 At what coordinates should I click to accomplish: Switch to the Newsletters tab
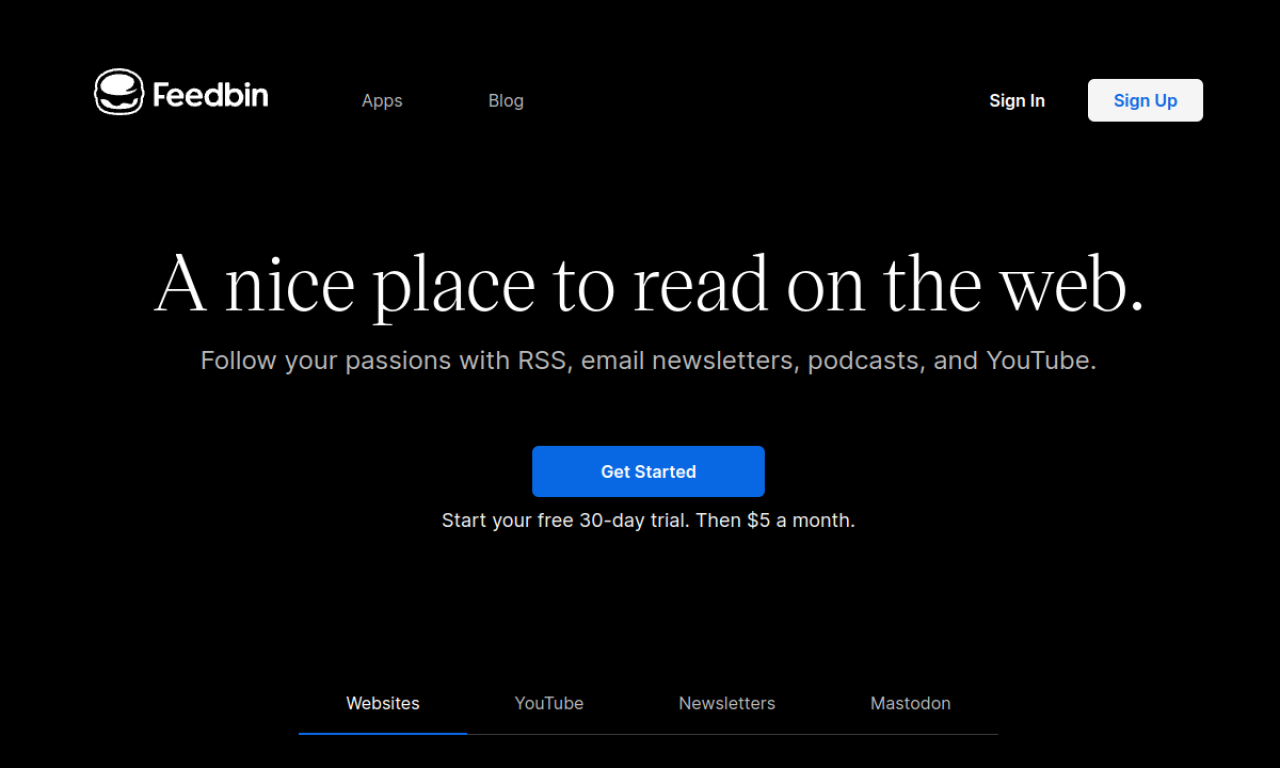pos(727,703)
